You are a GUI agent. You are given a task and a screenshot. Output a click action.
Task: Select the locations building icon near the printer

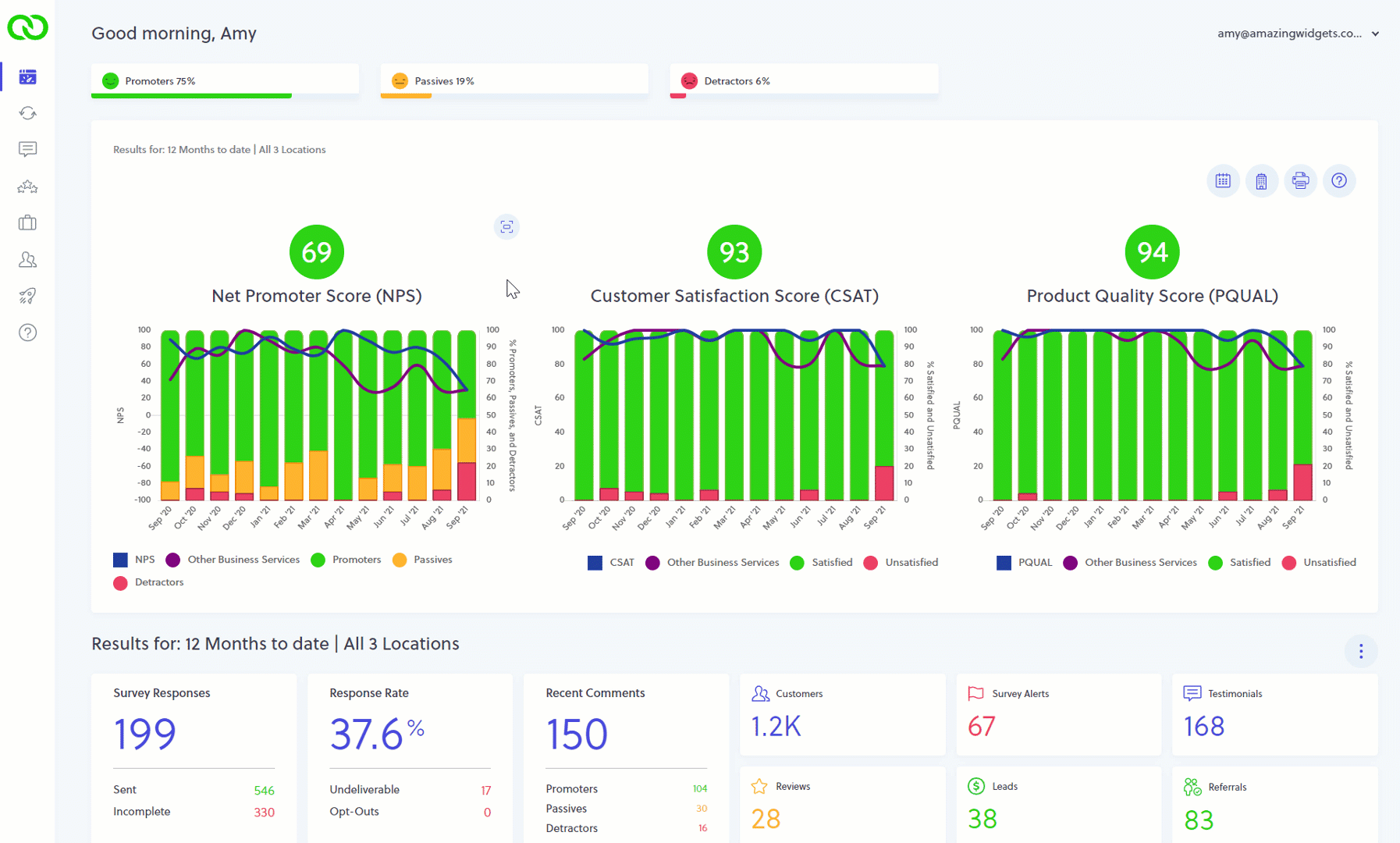(x=1262, y=180)
